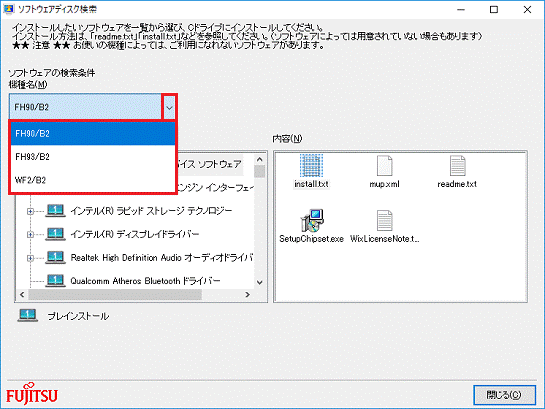Select the install.txt file icon
The width and height of the screenshot is (545, 409).
tap(311, 166)
